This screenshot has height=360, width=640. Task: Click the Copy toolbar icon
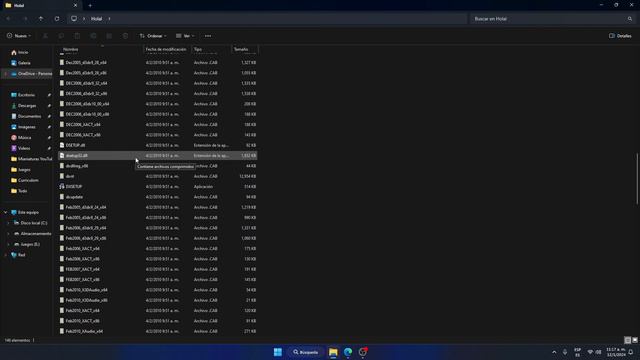tap(61, 36)
